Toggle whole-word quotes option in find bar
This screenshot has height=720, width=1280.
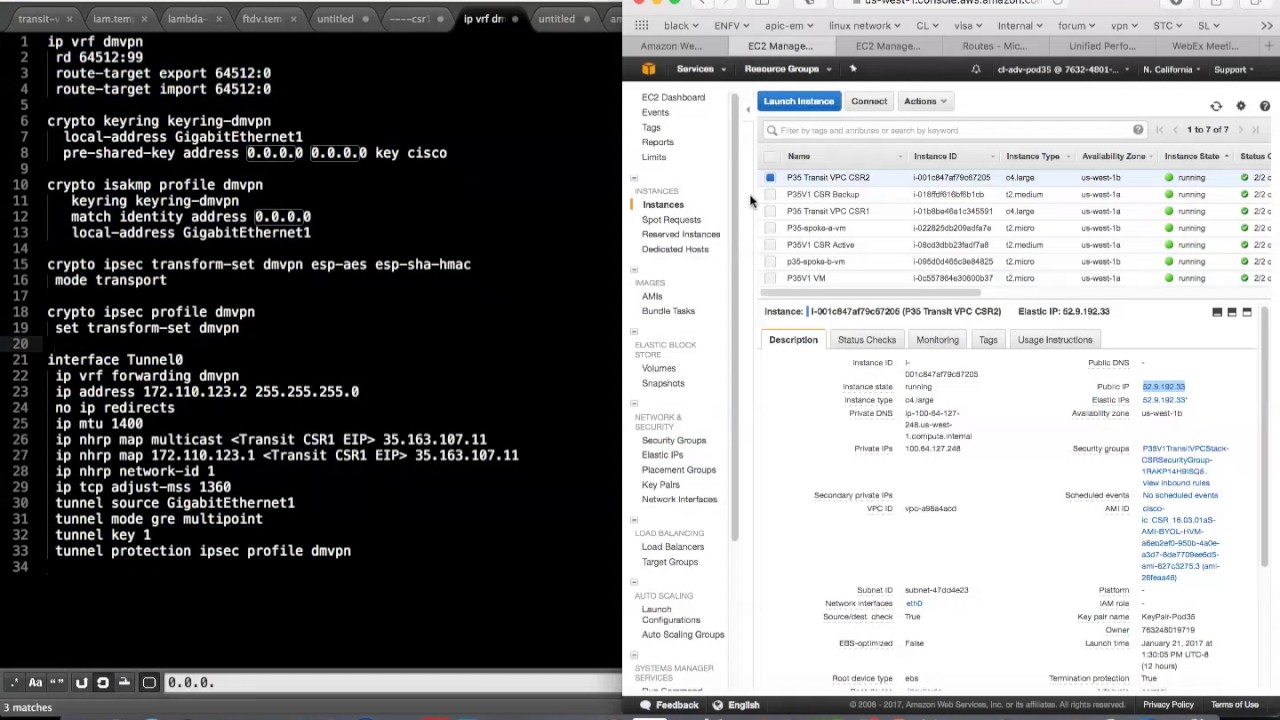click(x=55, y=682)
